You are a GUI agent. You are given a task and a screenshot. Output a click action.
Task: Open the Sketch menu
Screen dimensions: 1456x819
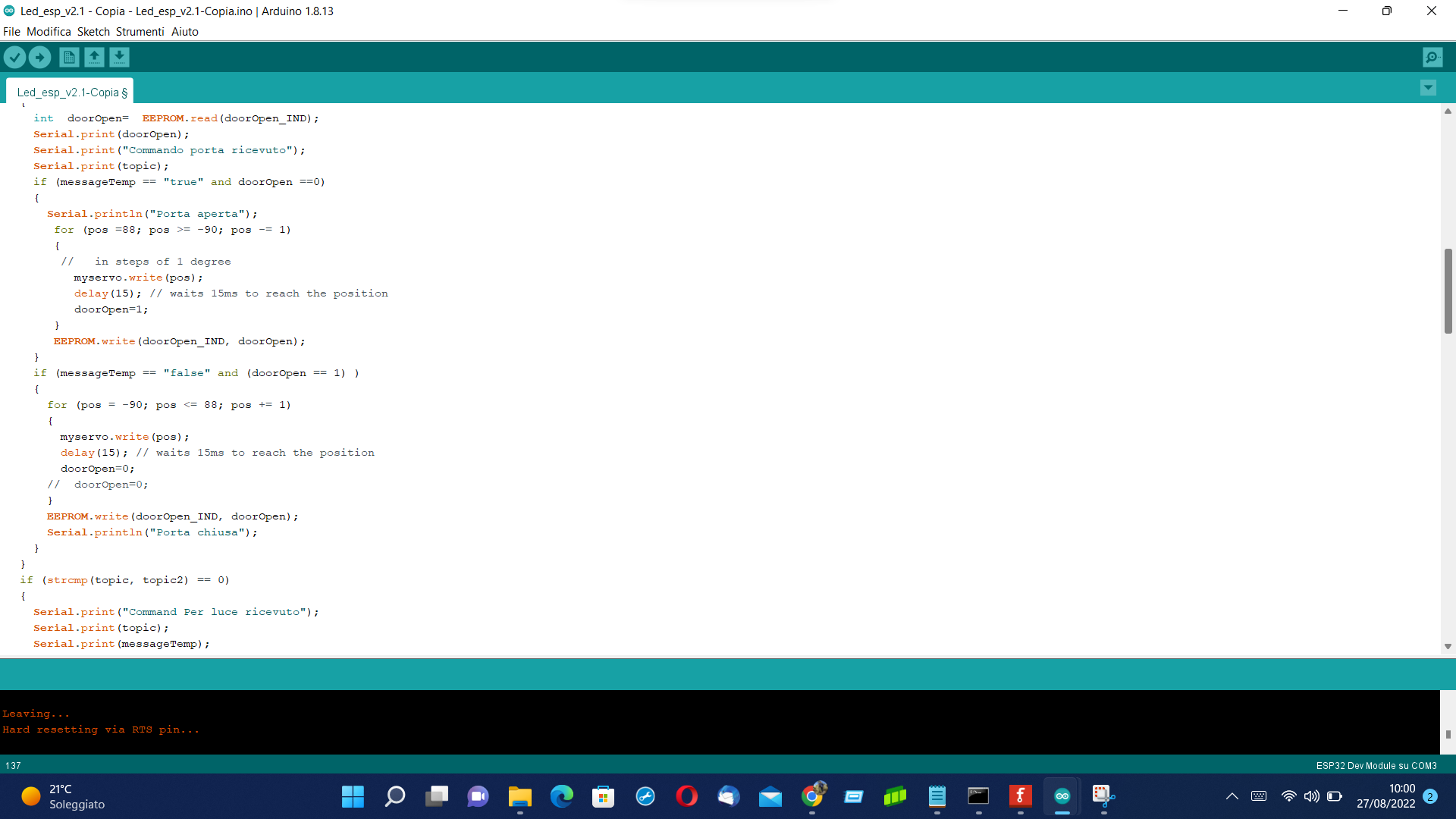point(93,32)
